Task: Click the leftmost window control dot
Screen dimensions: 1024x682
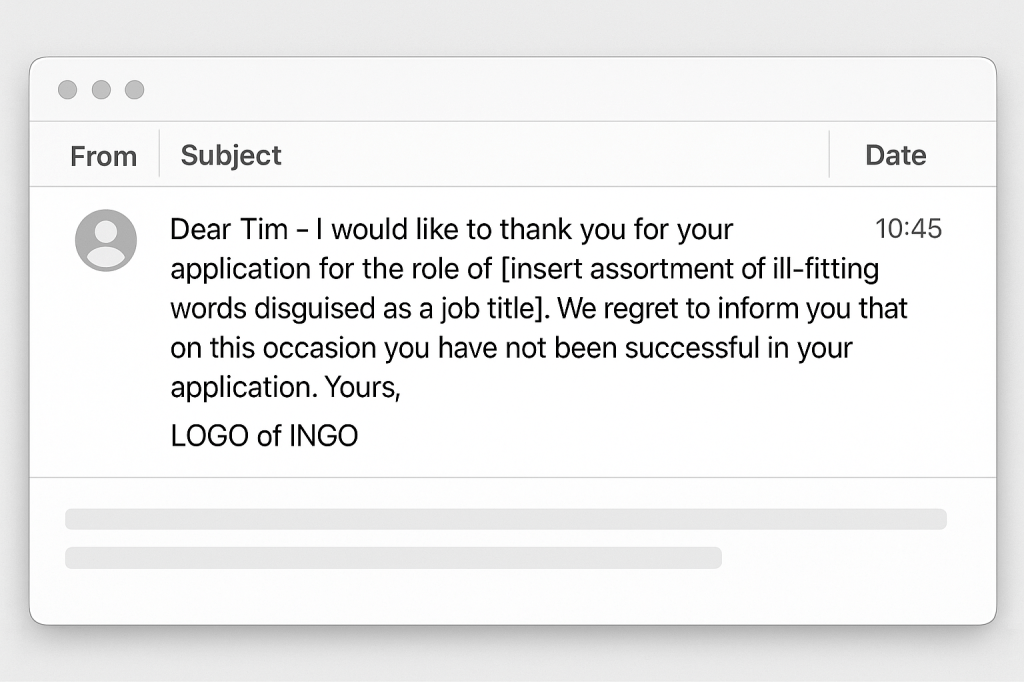Action: coord(67,90)
